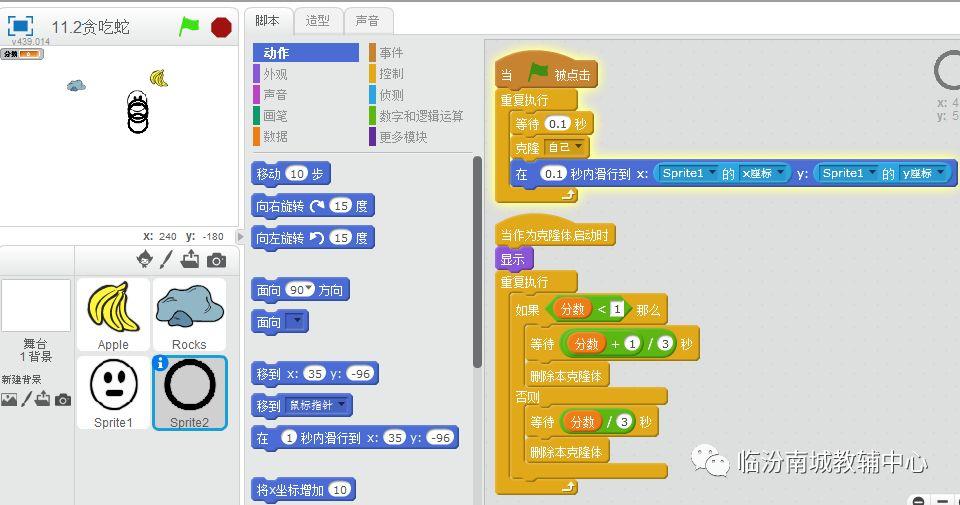Select the 控制 block category
960x505 pixels.
[x=391, y=74]
